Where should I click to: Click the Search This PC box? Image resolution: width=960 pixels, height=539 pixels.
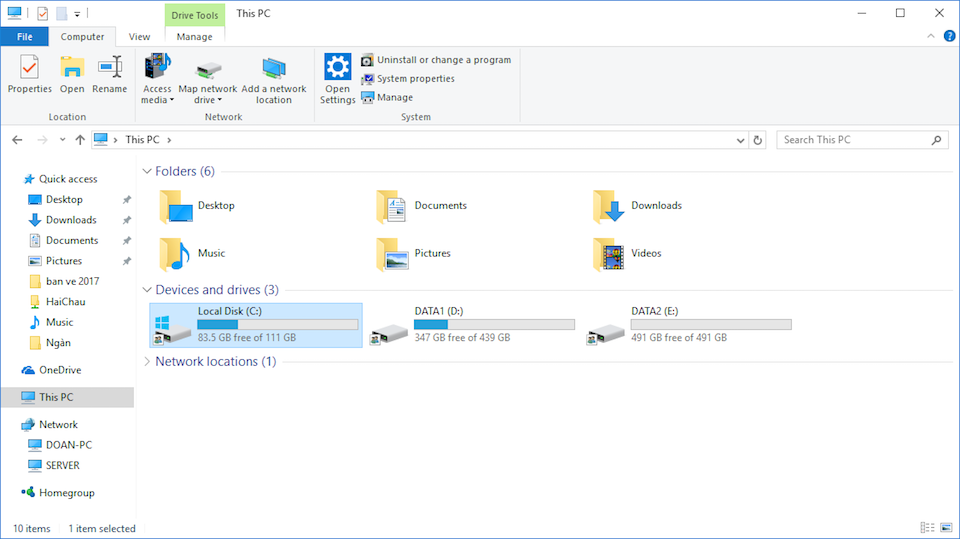click(862, 140)
